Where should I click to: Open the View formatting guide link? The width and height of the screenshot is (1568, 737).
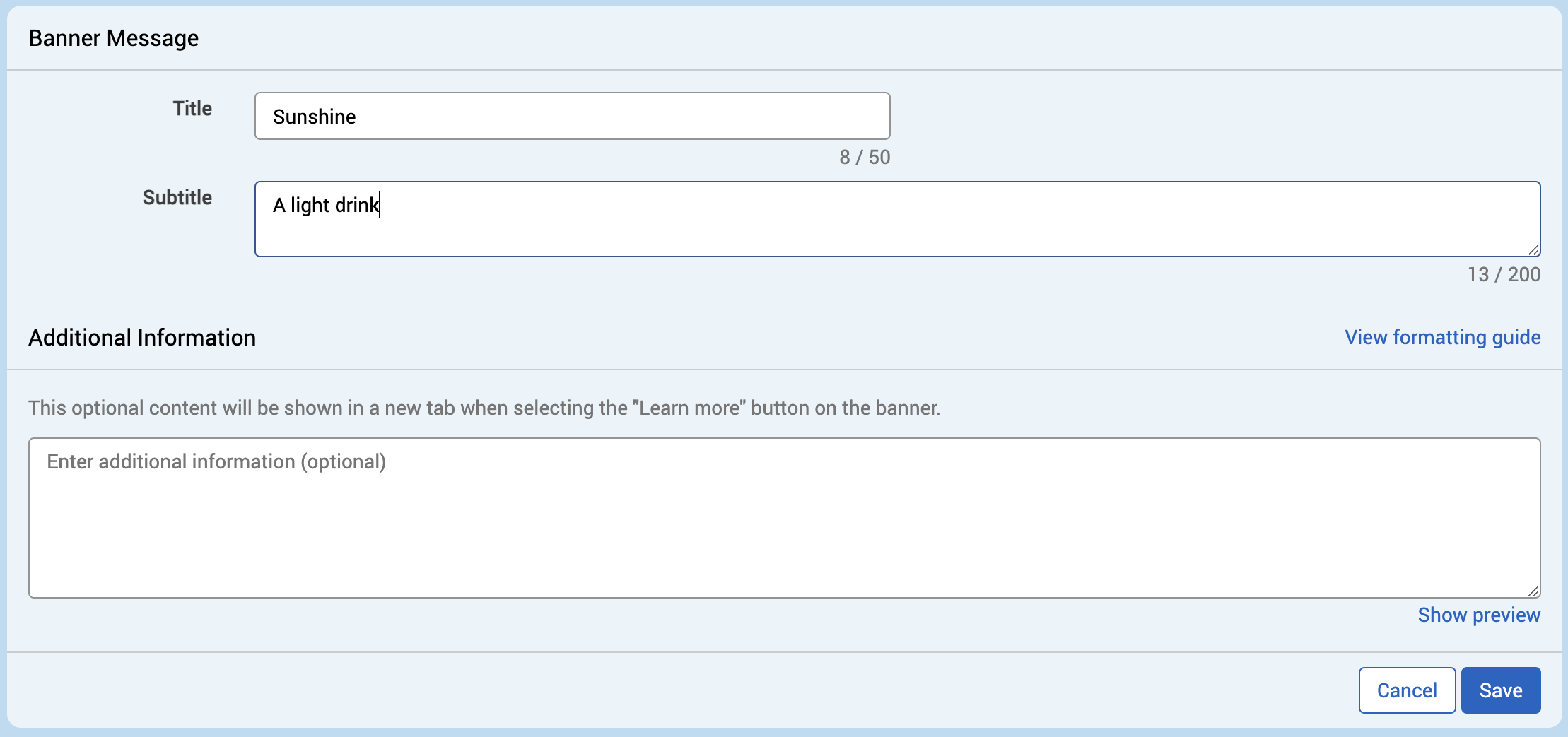tap(1442, 337)
